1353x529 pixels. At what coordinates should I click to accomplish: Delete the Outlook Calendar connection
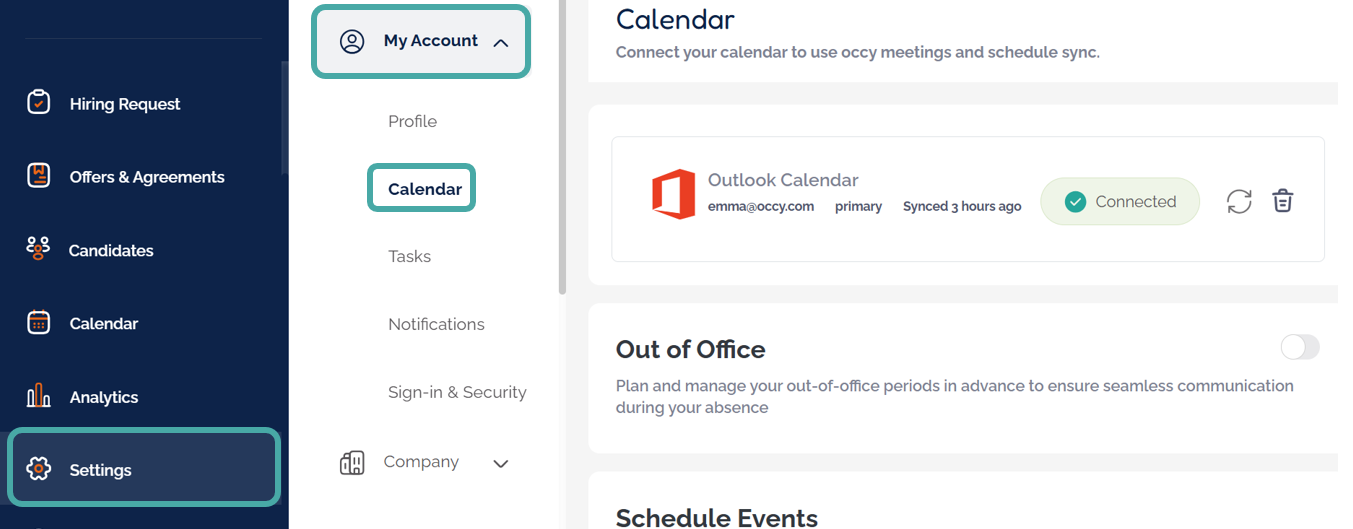click(x=1283, y=201)
